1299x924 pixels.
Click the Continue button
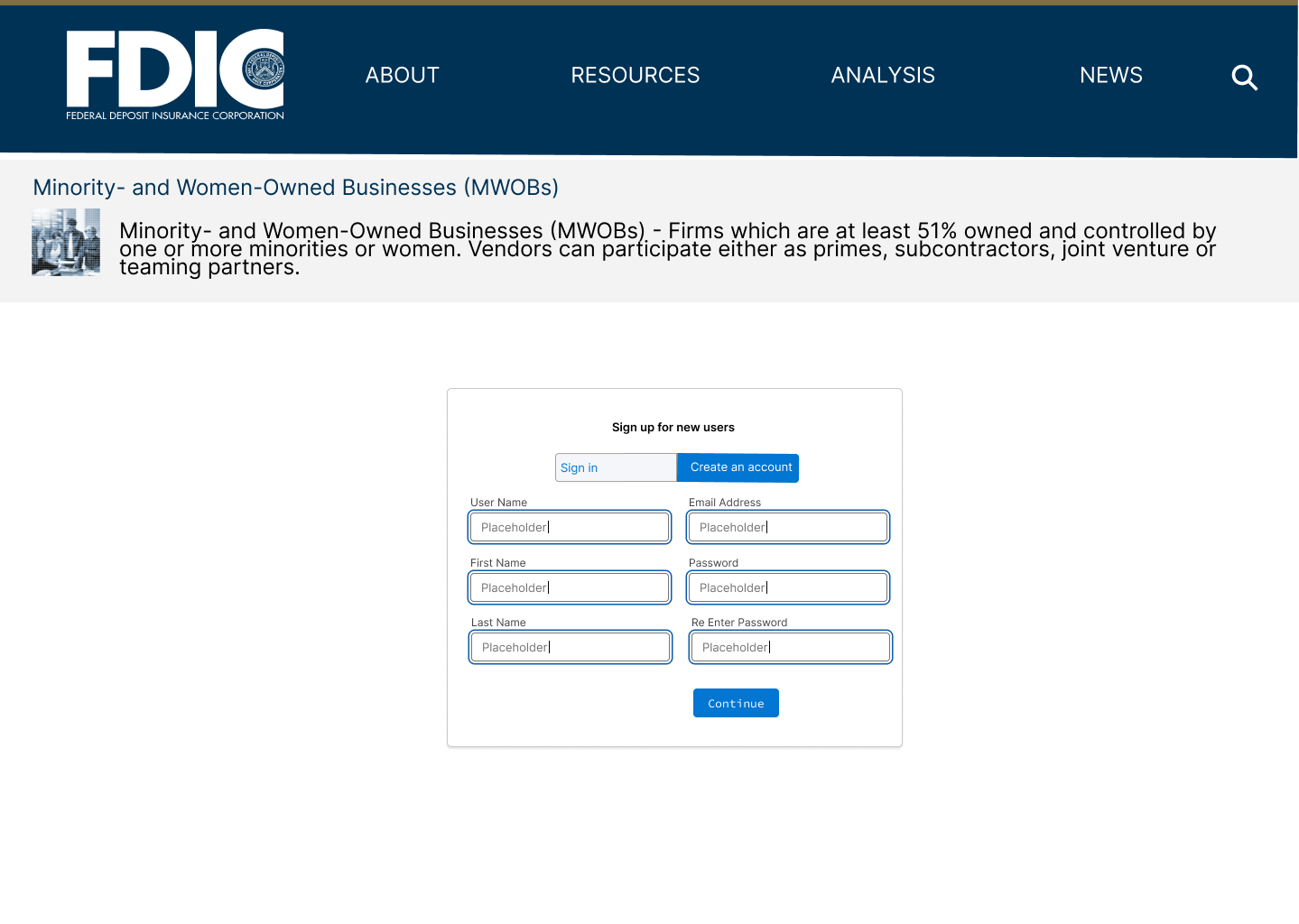point(736,703)
